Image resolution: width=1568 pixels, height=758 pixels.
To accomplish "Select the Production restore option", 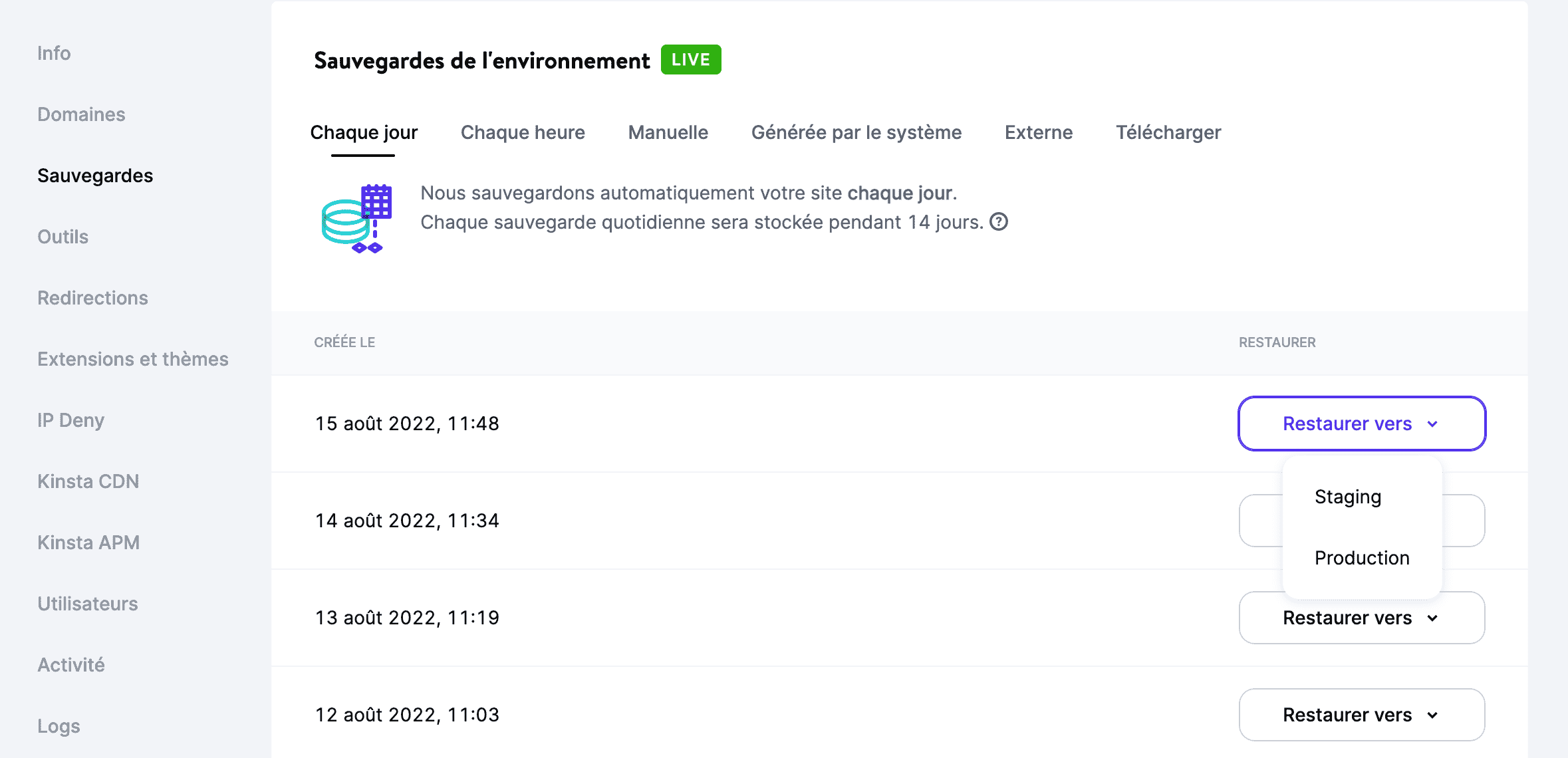I will tap(1361, 557).
